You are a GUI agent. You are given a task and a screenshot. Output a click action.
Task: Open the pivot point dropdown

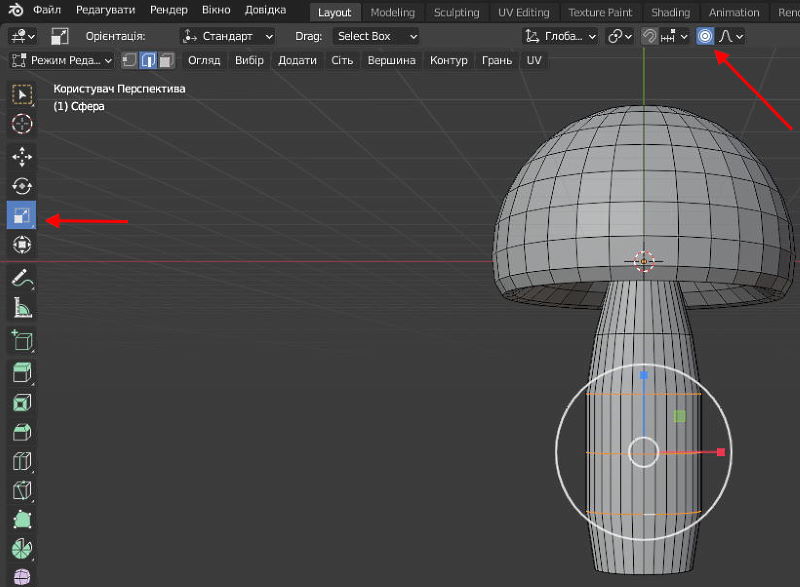(x=620, y=36)
